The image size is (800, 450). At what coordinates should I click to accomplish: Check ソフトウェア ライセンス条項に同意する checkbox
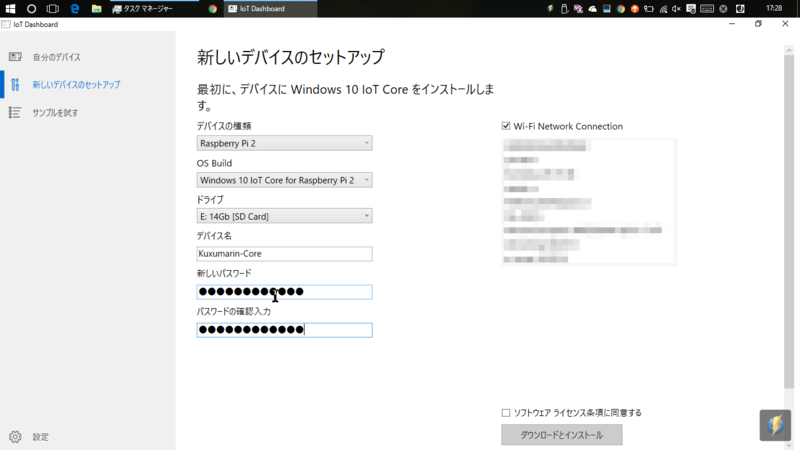click(506, 413)
